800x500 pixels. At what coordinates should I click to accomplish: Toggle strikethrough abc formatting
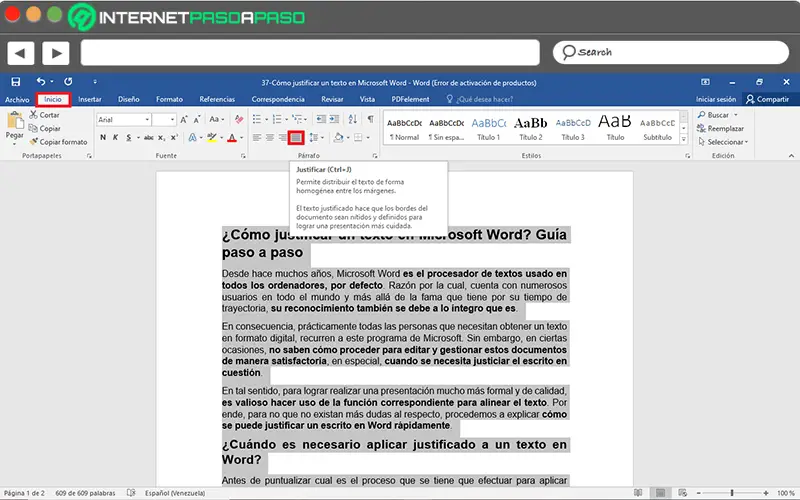[148, 138]
